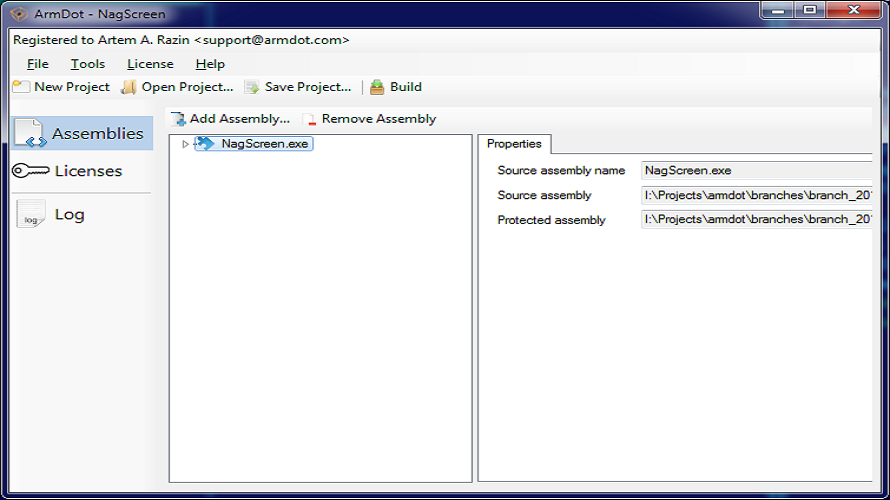Click the NagScreen.exe assembly icon
Viewport: 890px width, 500px height.
pyautogui.click(x=205, y=144)
